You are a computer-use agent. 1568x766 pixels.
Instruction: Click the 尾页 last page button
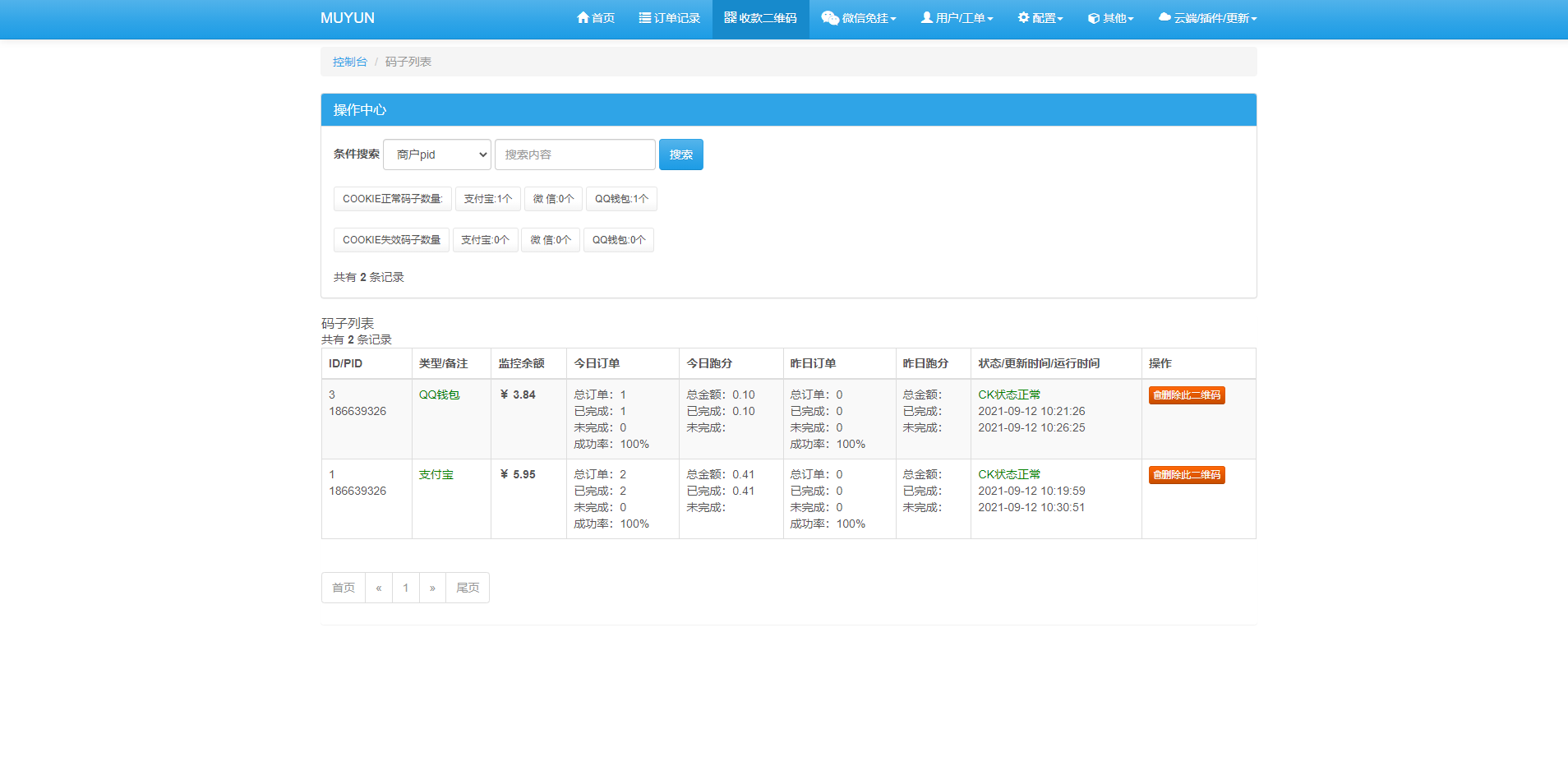coord(468,588)
